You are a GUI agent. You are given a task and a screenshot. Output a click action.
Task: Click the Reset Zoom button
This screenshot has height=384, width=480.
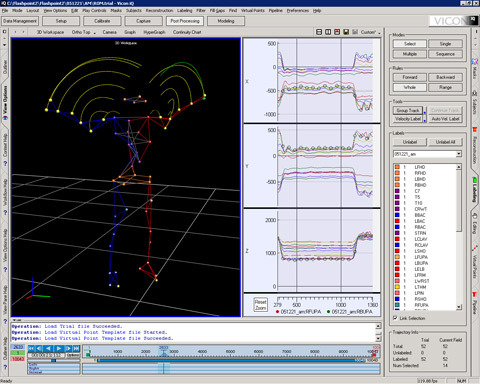coord(260,305)
